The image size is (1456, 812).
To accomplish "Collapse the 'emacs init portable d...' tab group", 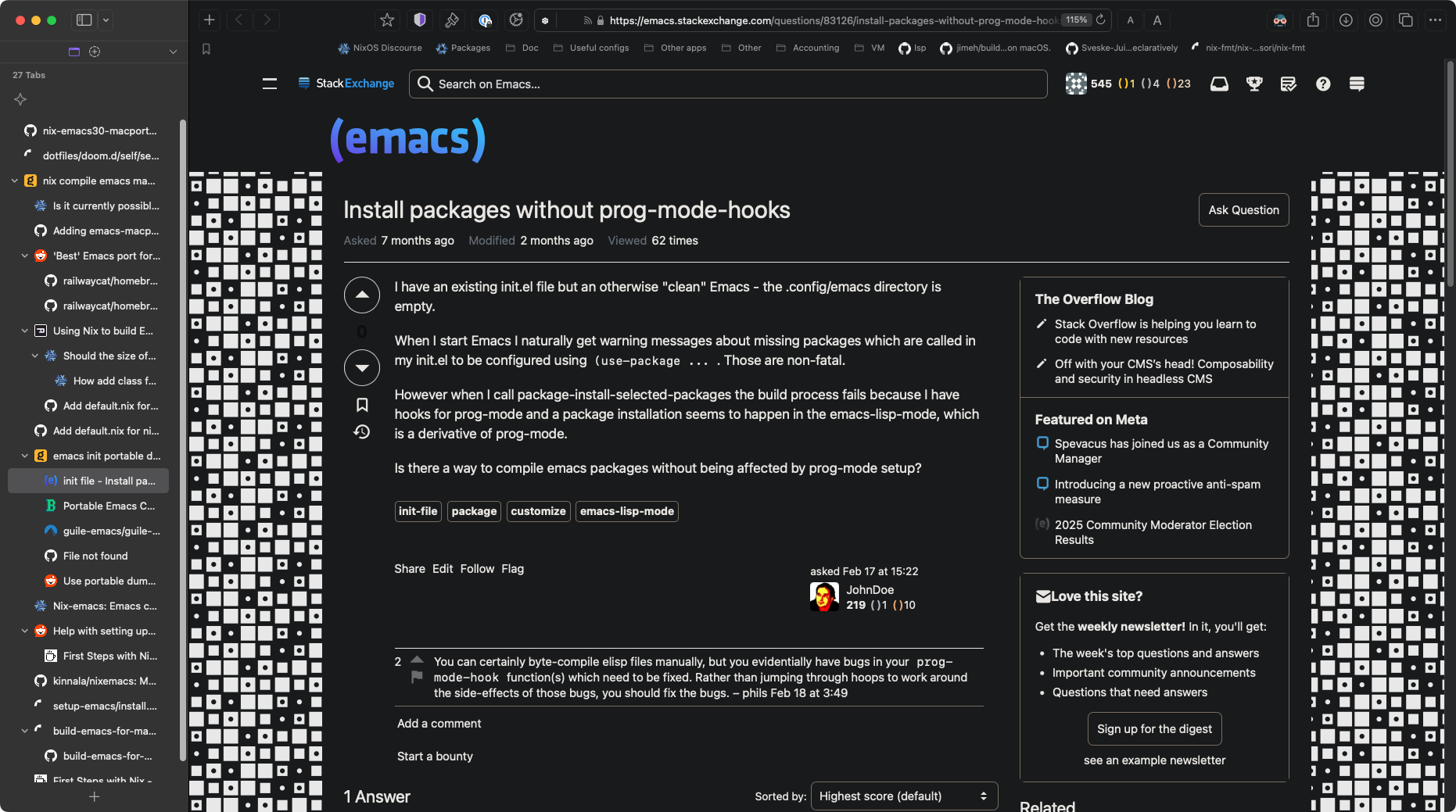I will point(25,456).
